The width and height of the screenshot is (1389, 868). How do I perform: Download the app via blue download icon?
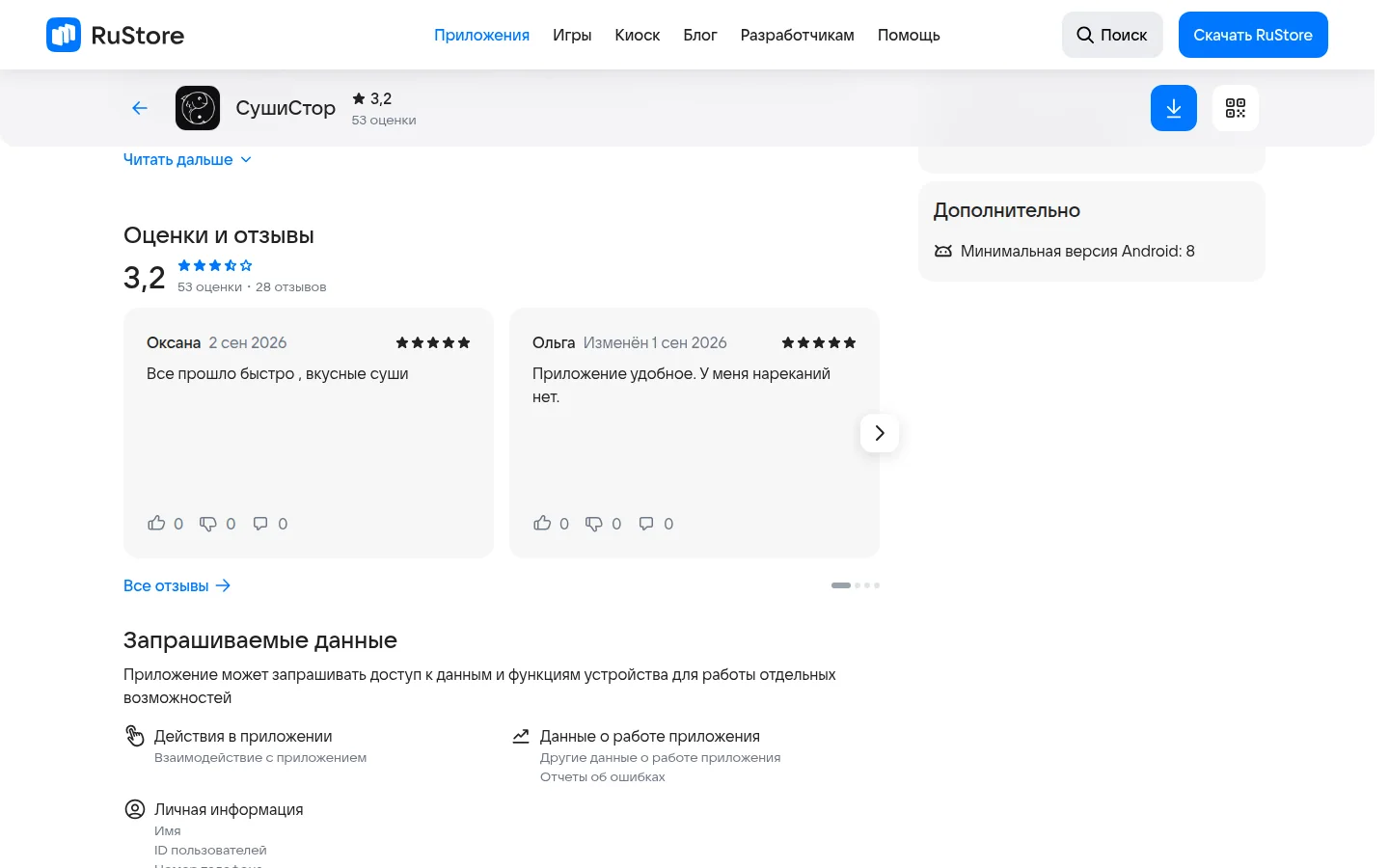[x=1174, y=108]
